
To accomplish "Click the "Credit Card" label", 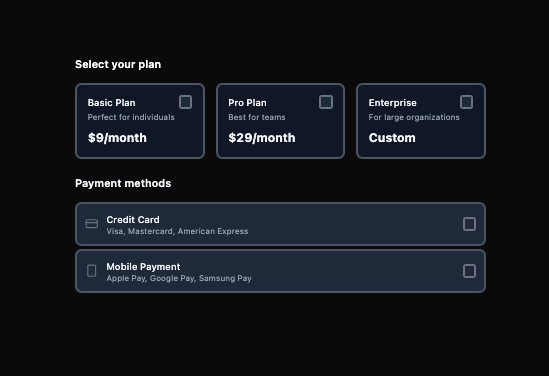I will click(x=133, y=220).
